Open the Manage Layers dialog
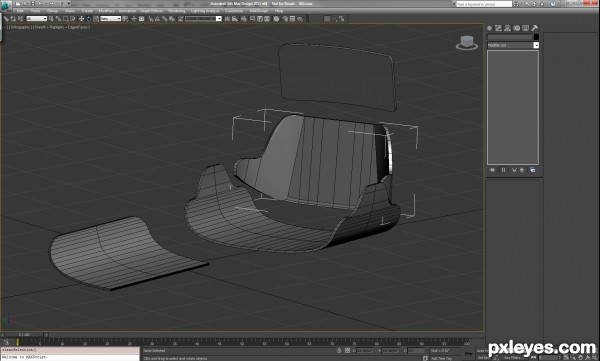Screen dimensions: 600x361 pos(244,18)
